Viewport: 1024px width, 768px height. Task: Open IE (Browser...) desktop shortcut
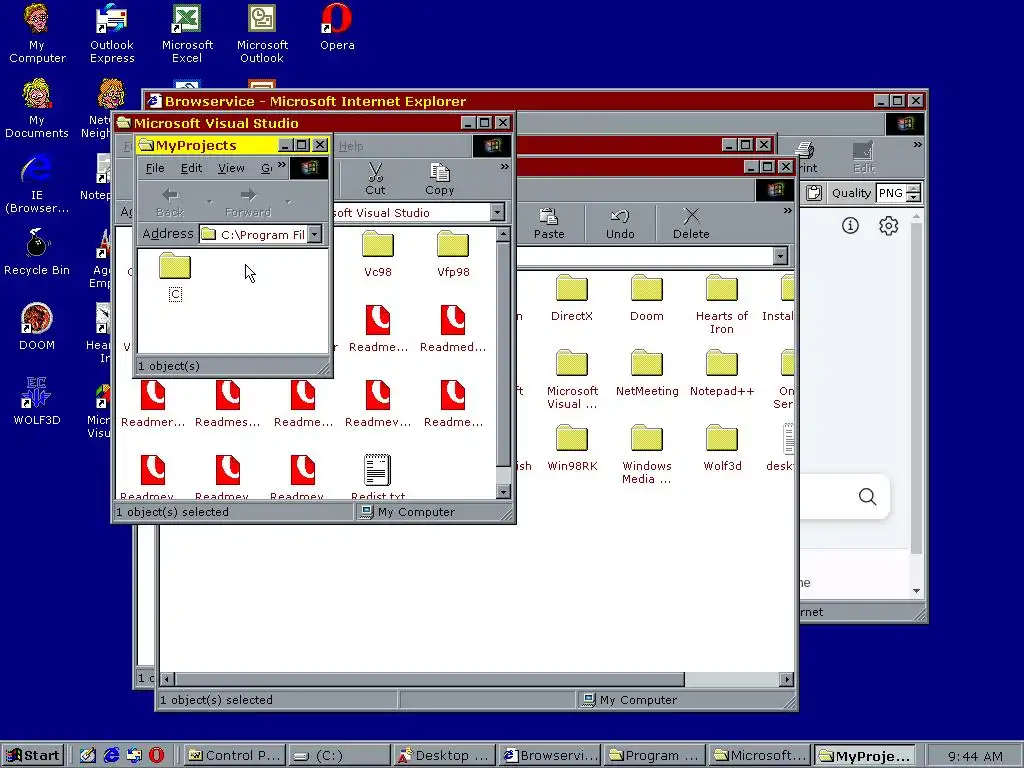(37, 184)
